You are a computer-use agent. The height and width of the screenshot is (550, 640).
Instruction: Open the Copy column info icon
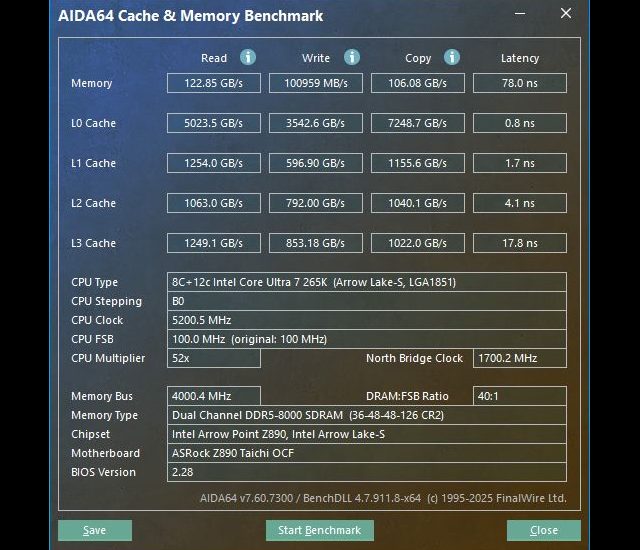(452, 58)
